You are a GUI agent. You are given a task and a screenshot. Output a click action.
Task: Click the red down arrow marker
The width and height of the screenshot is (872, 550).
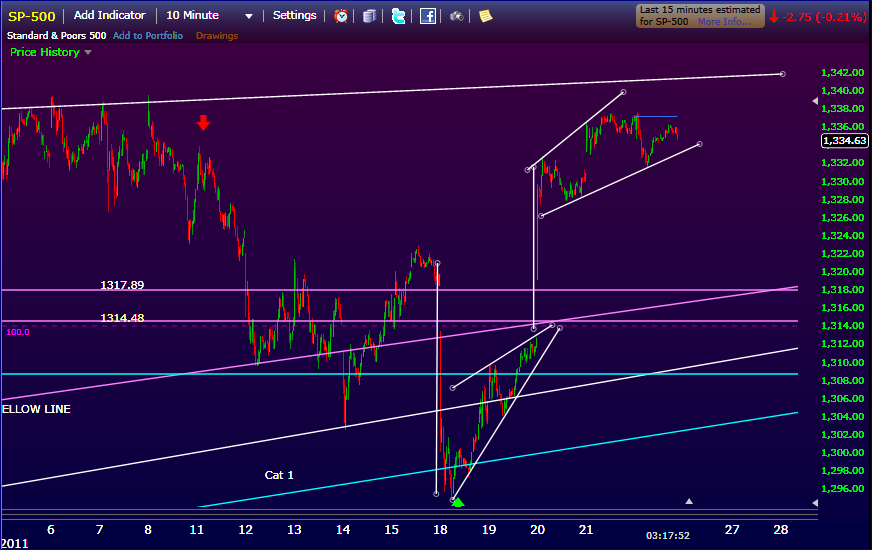(x=203, y=122)
